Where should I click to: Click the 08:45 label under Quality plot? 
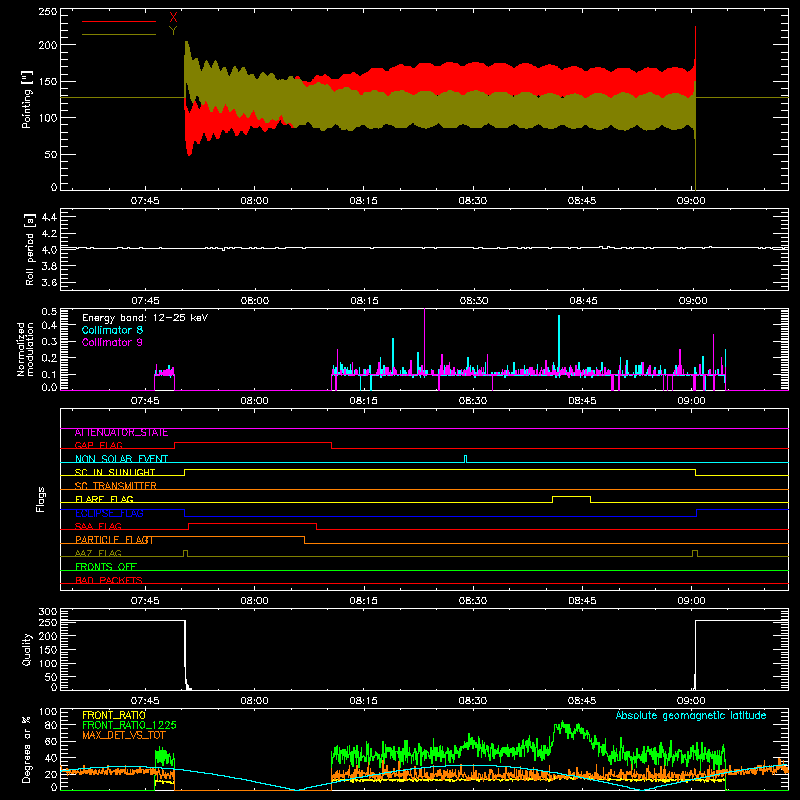582,701
